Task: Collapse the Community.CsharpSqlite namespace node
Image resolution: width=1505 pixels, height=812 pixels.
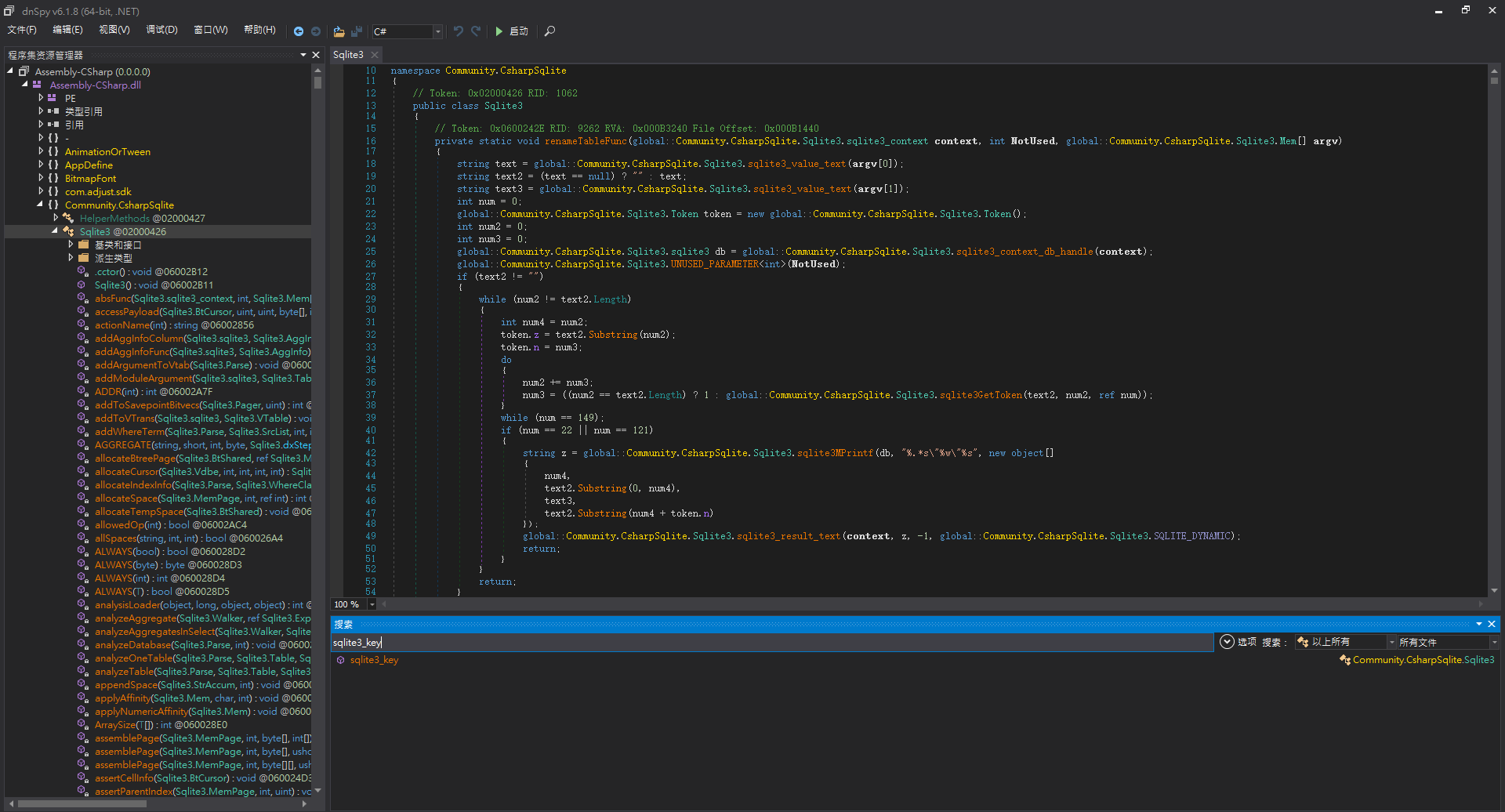Action: pos(40,205)
